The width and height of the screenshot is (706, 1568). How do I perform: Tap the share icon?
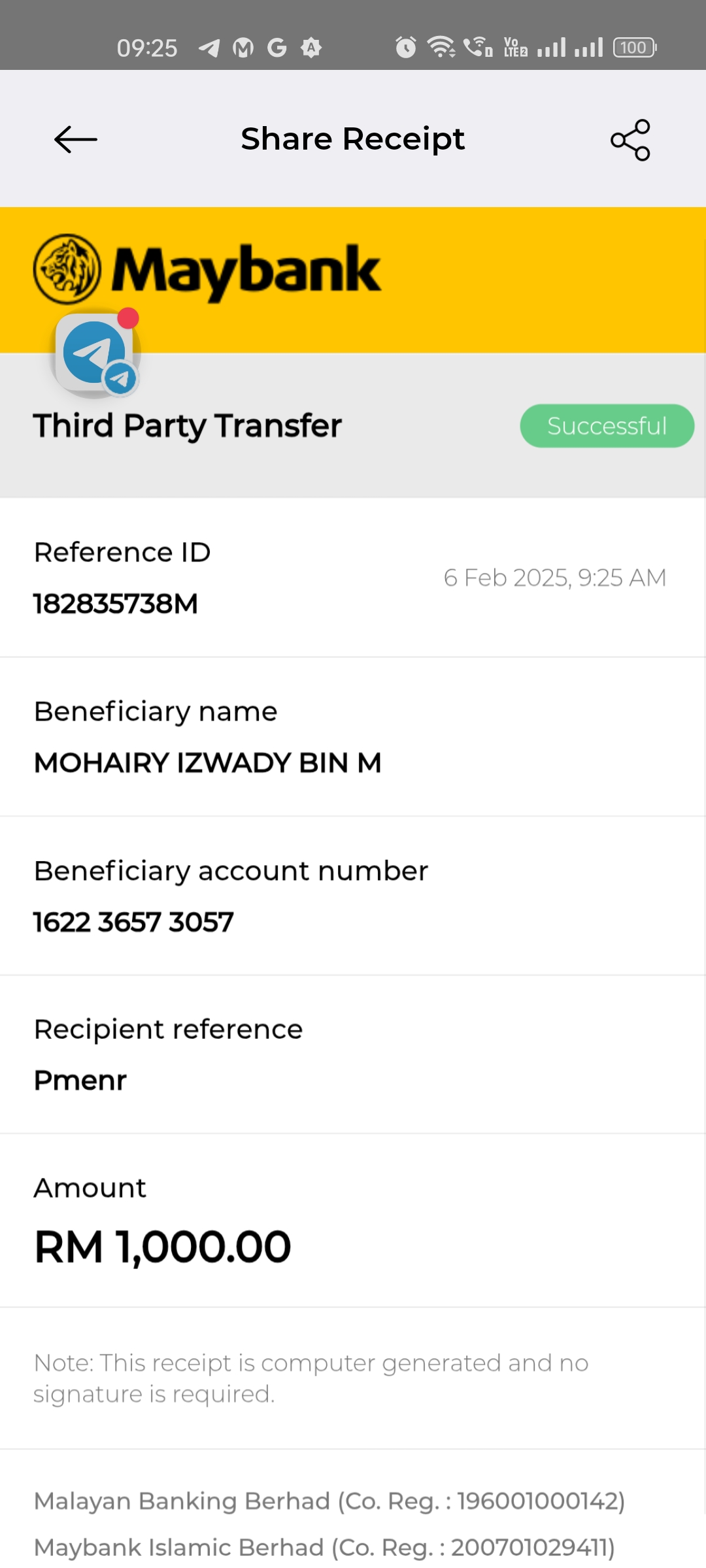(x=630, y=140)
